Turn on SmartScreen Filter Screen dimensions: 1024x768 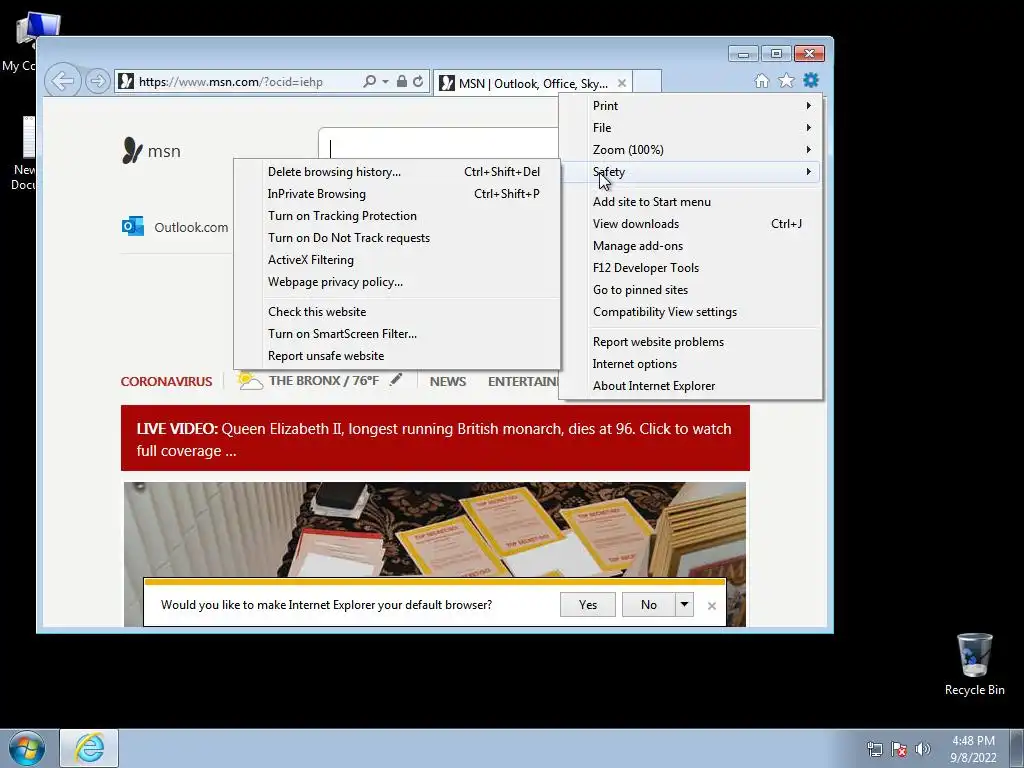point(397,334)
